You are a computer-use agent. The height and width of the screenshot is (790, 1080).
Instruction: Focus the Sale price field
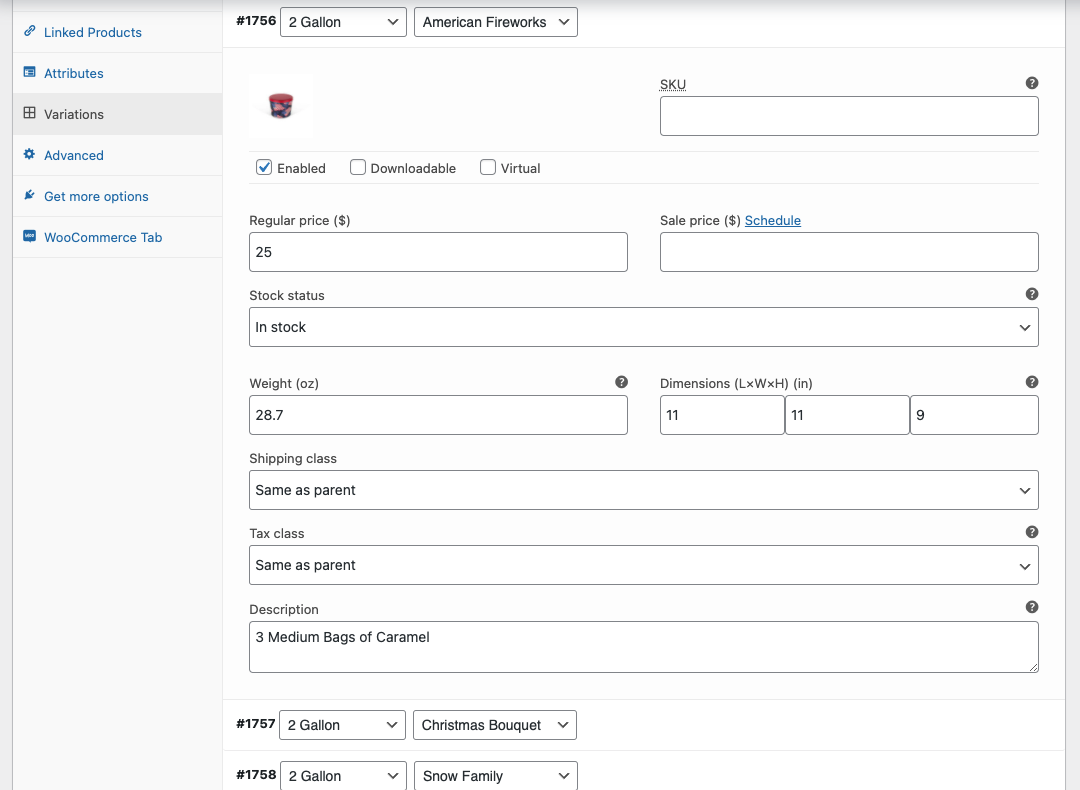click(849, 252)
